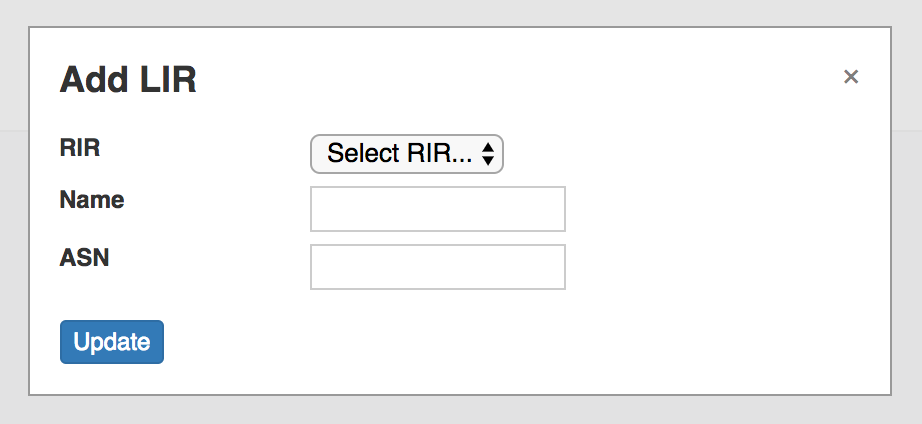Open the Select RIR dropdown
The width and height of the screenshot is (922, 424).
click(x=407, y=154)
